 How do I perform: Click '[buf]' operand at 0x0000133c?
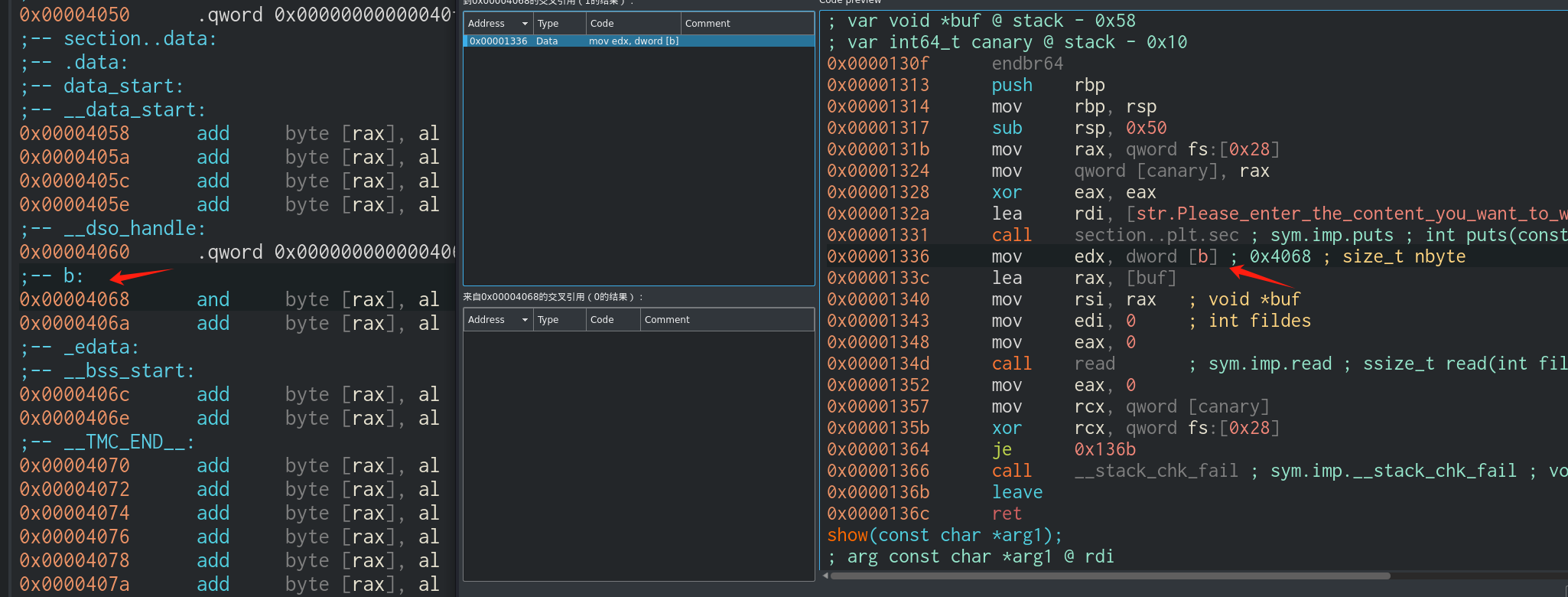click(1151, 278)
